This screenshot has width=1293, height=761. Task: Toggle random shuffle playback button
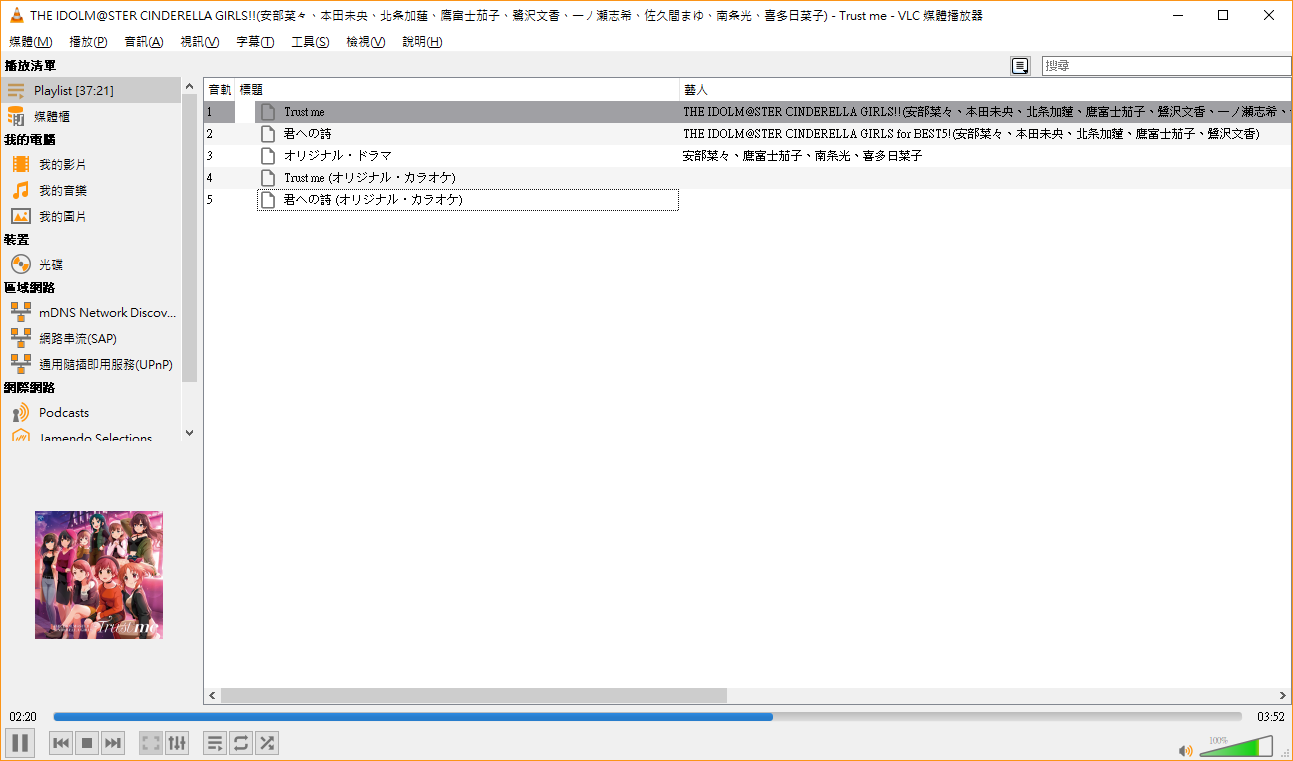tap(267, 743)
